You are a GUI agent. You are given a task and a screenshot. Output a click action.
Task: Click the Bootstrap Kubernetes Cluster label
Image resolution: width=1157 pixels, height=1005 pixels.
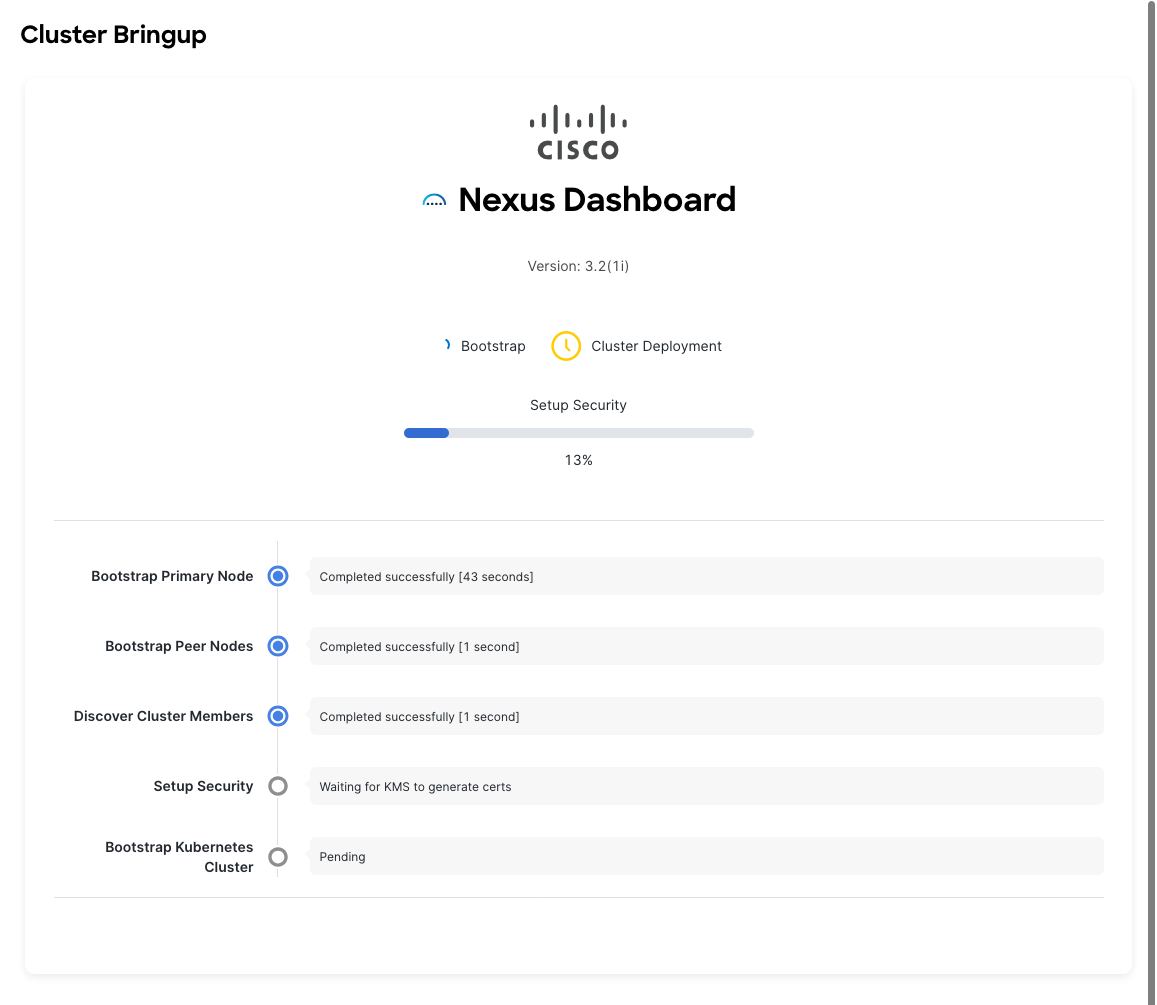point(179,857)
